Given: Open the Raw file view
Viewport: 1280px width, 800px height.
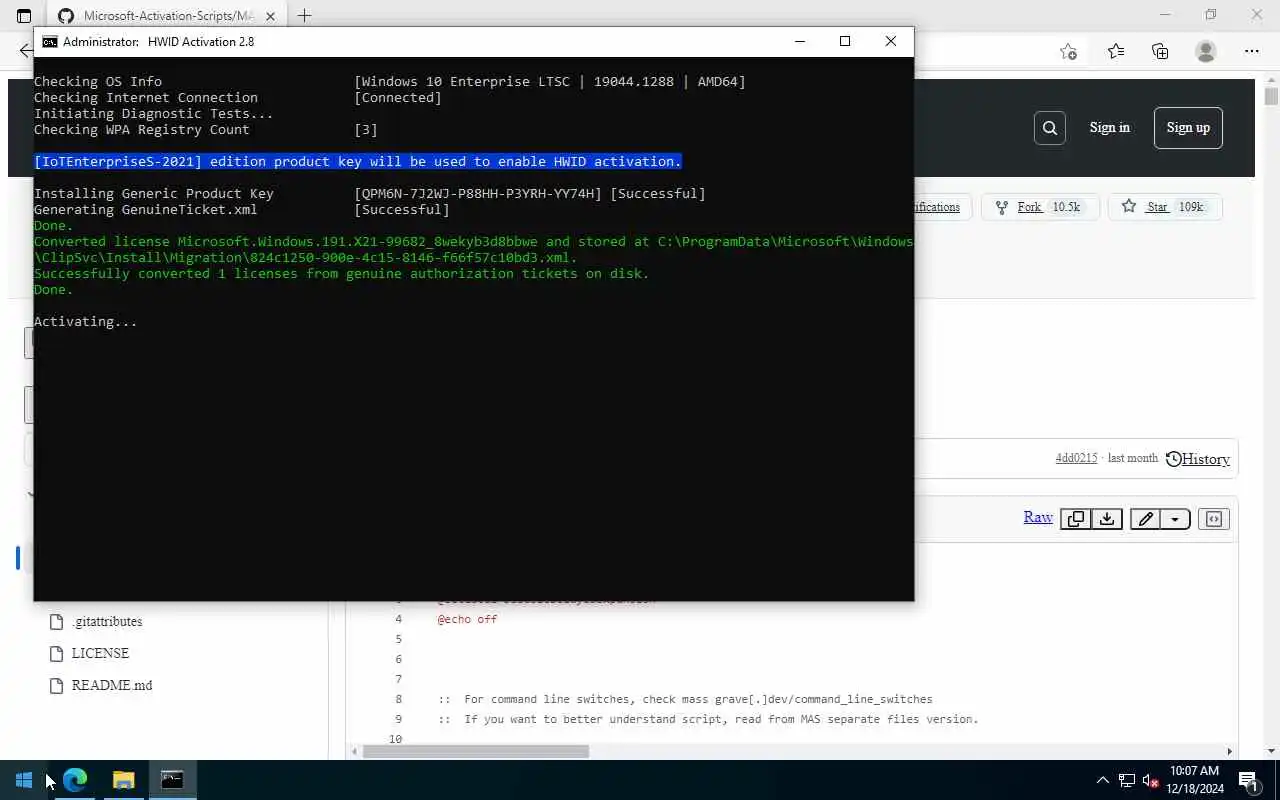Looking at the screenshot, I should pyautogui.click(x=1038, y=517).
